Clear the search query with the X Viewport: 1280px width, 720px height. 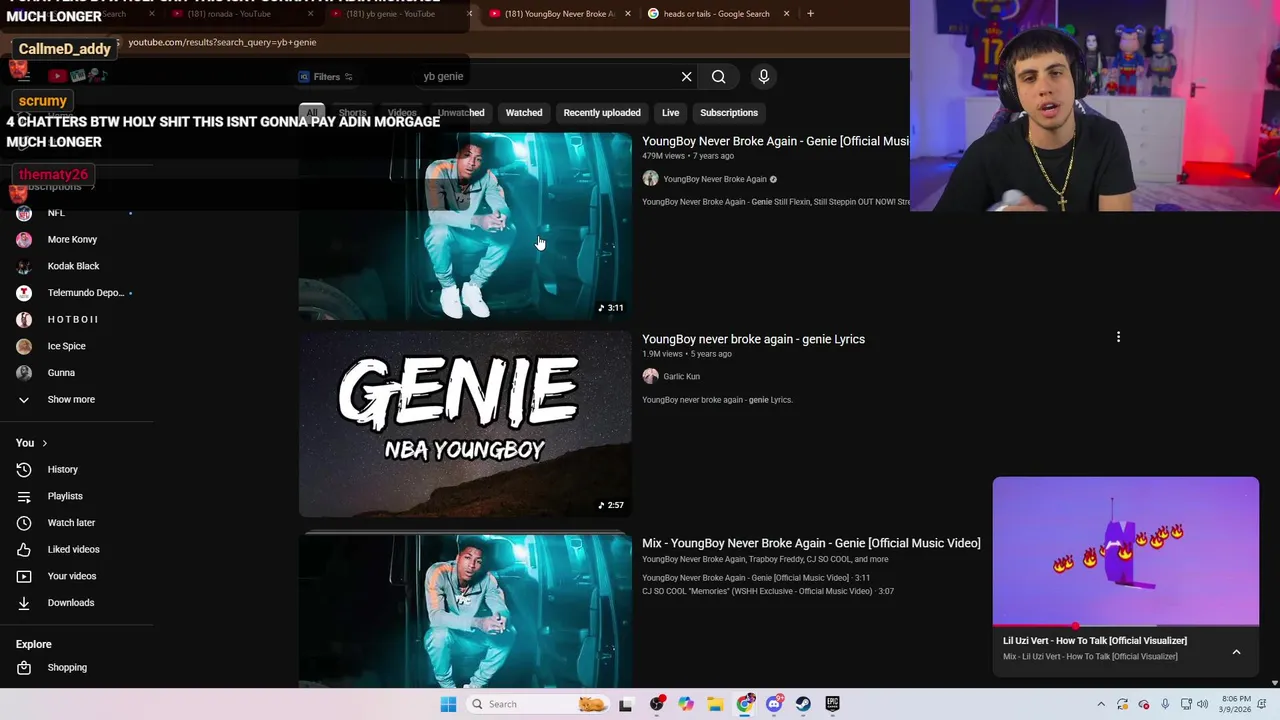coord(686,76)
